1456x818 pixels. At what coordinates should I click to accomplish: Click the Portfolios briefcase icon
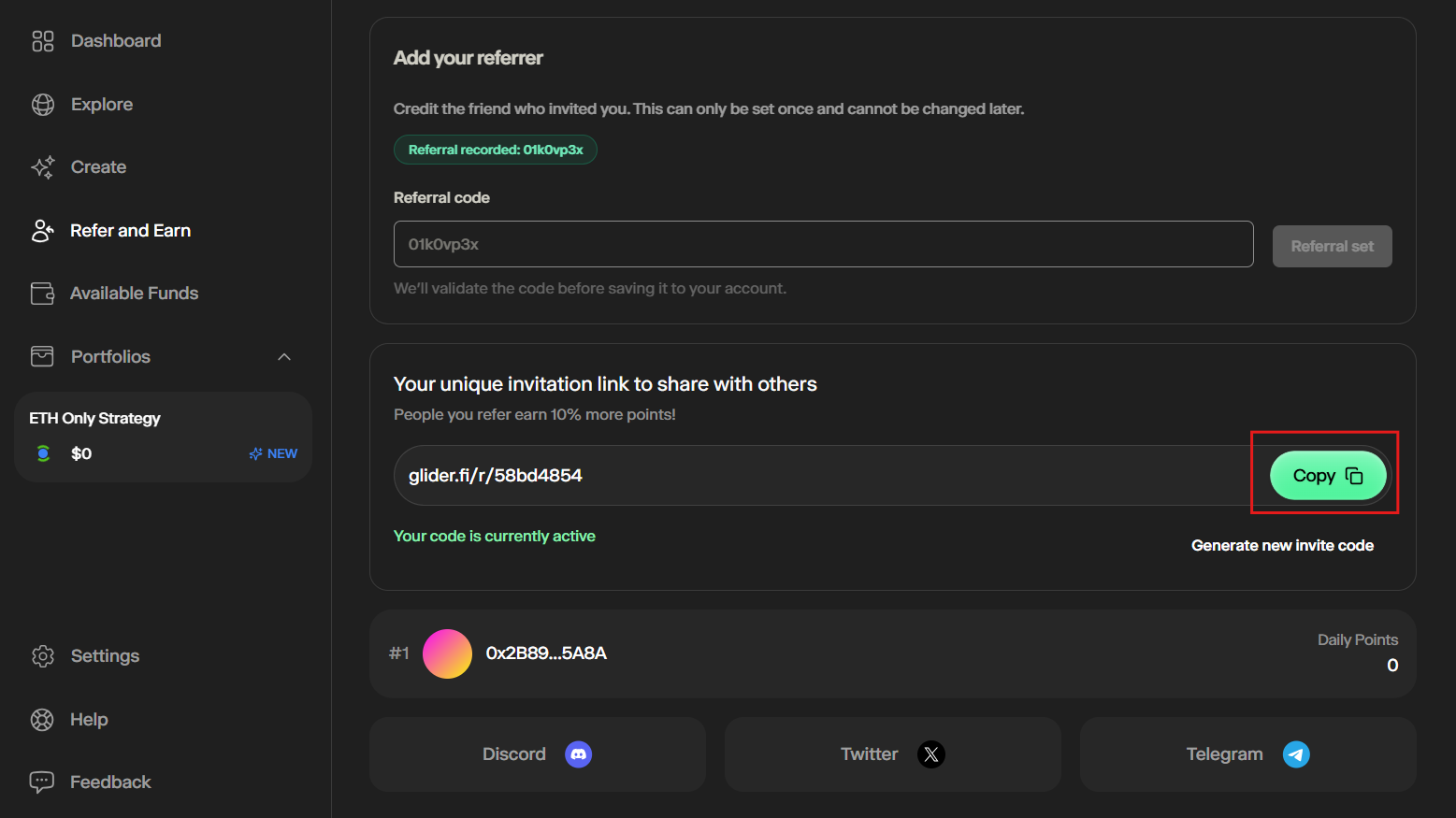click(x=43, y=356)
